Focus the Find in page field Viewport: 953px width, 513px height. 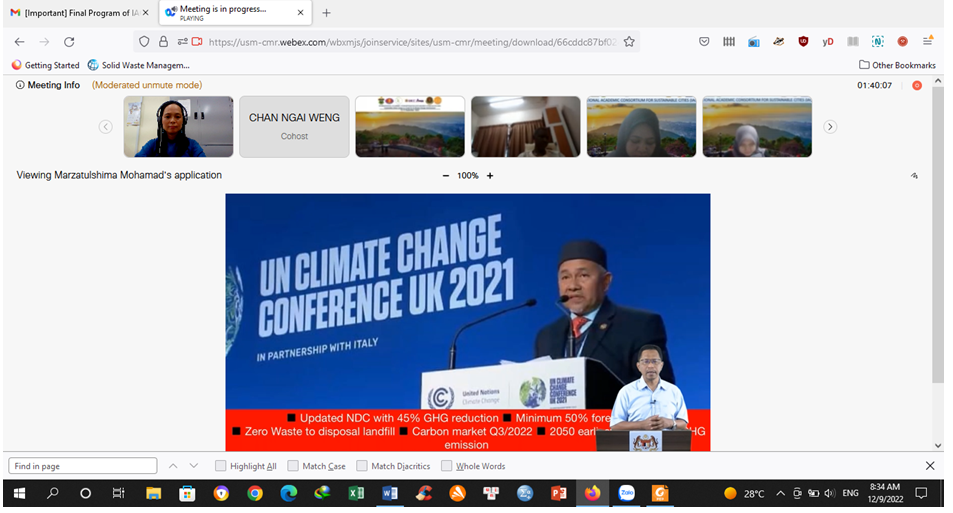83,466
